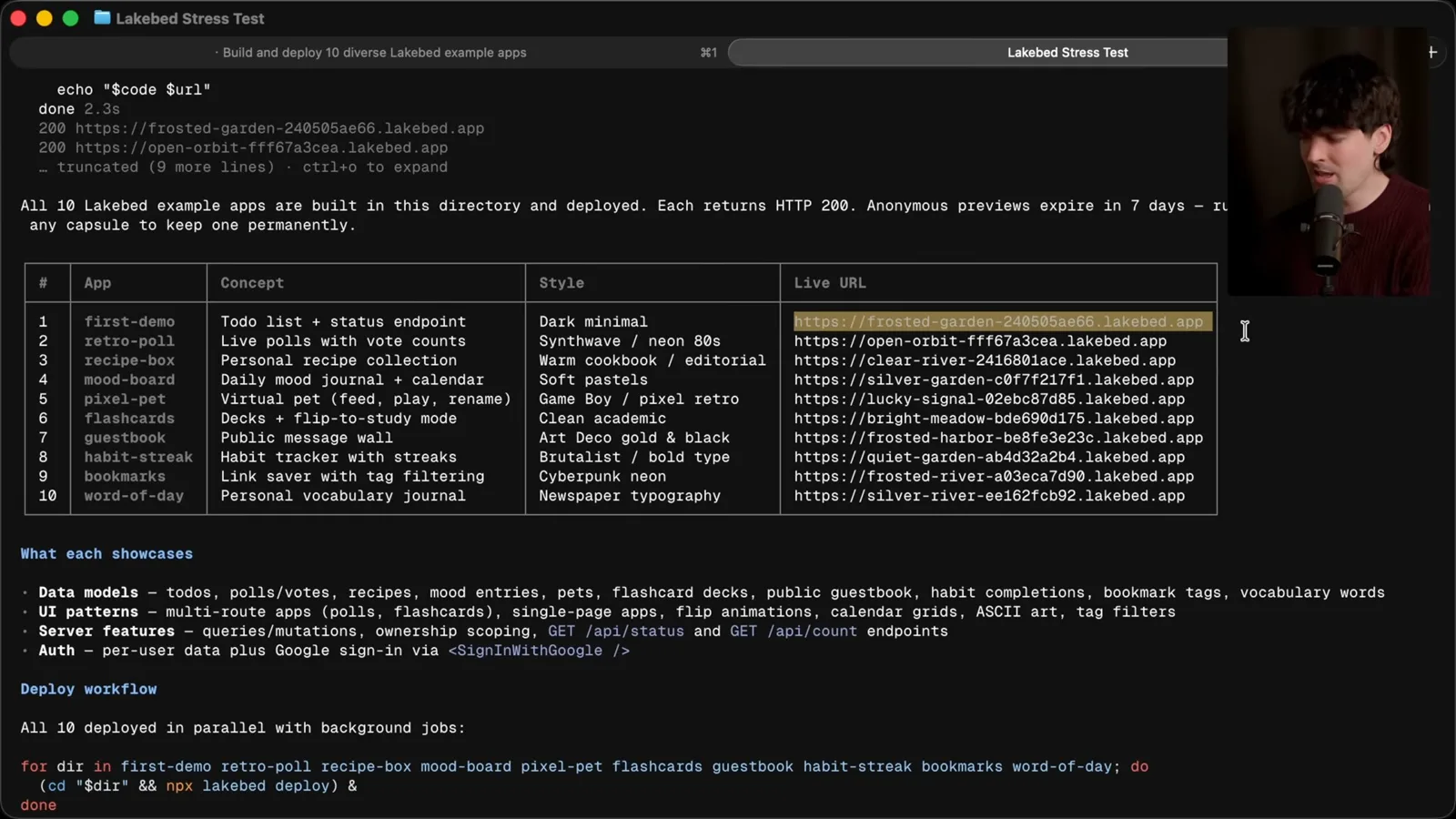Open the bright-meadow-bde690d175 link
This screenshot has width=1456, height=819.
[x=994, y=419]
